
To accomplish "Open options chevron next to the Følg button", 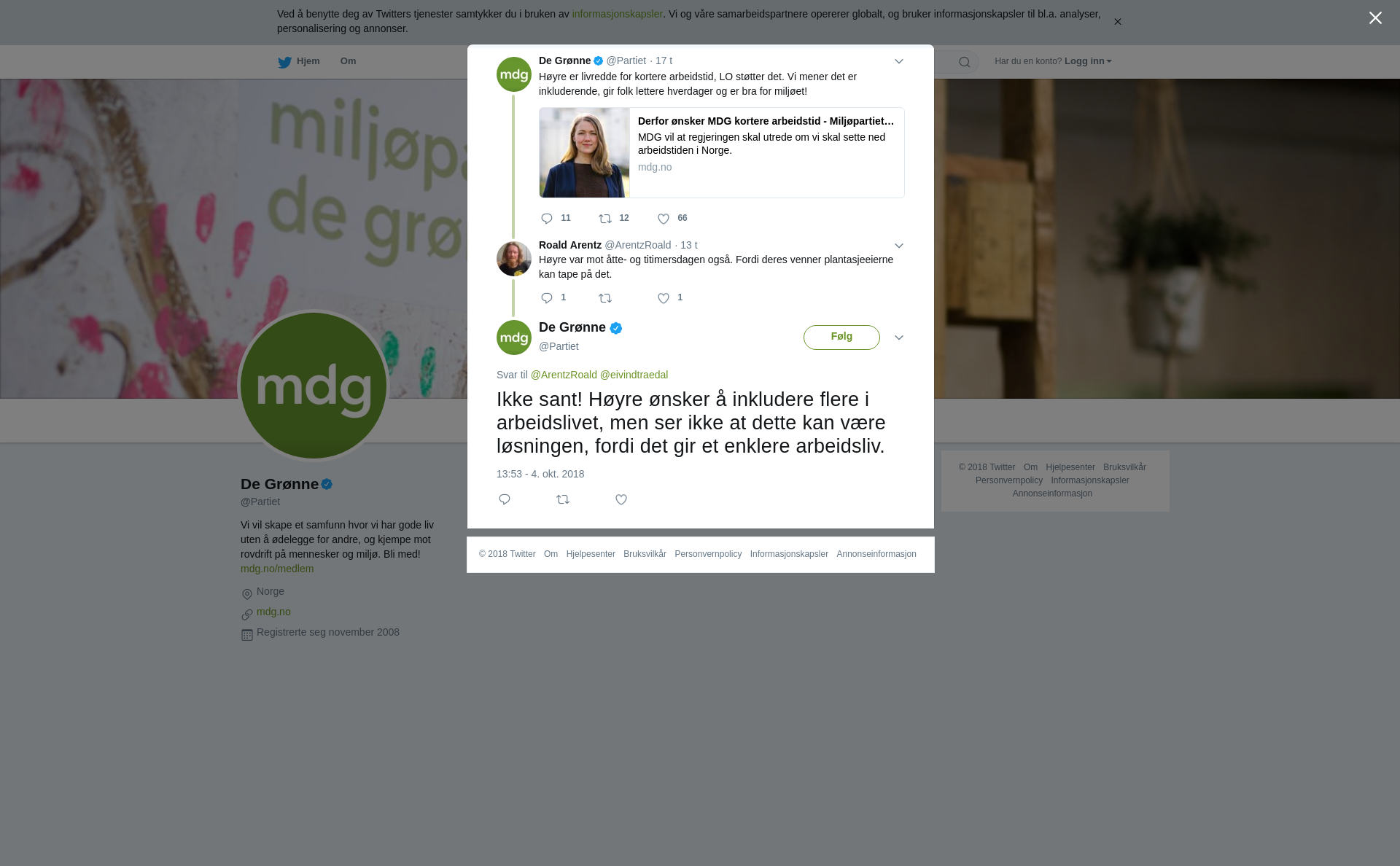I will pos(899,338).
